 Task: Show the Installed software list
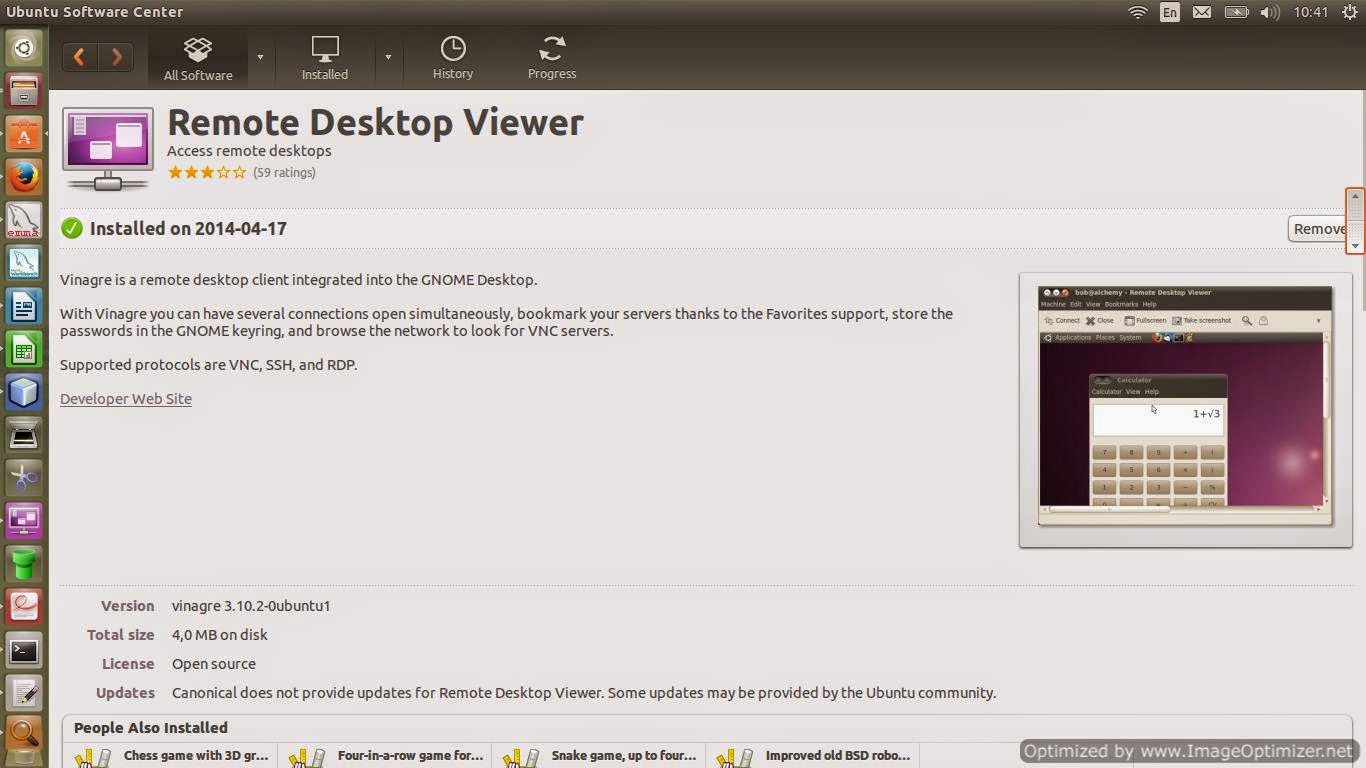325,58
